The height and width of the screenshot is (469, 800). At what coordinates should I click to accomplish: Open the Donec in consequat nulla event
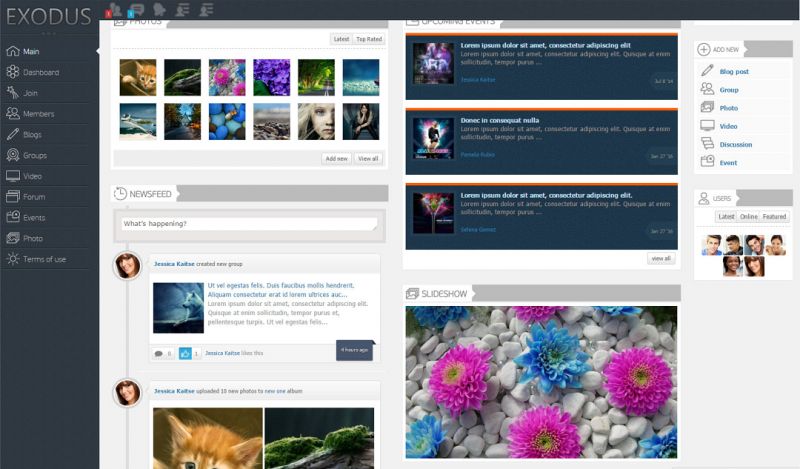click(x=499, y=120)
